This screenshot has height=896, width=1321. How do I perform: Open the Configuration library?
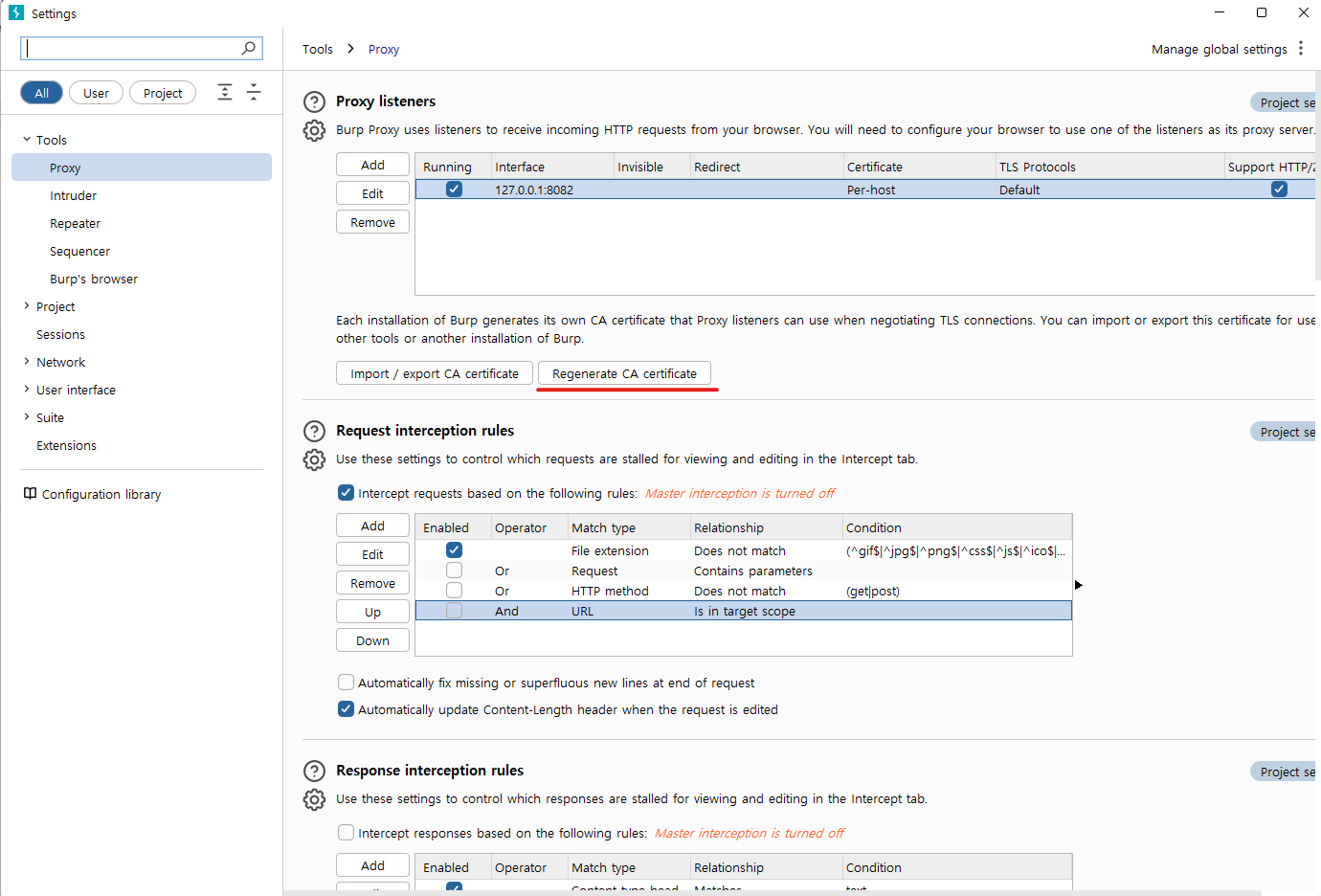point(101,494)
